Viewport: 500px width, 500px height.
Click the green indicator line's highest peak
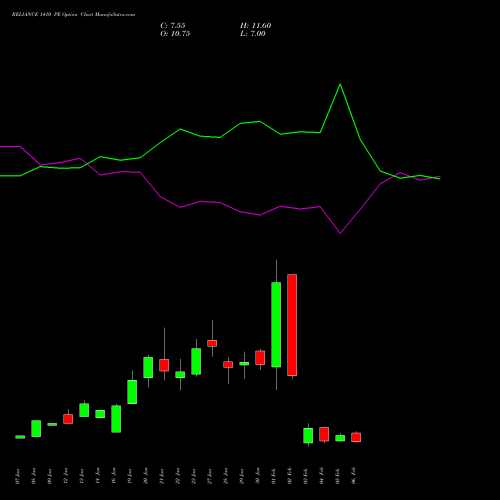(x=340, y=84)
